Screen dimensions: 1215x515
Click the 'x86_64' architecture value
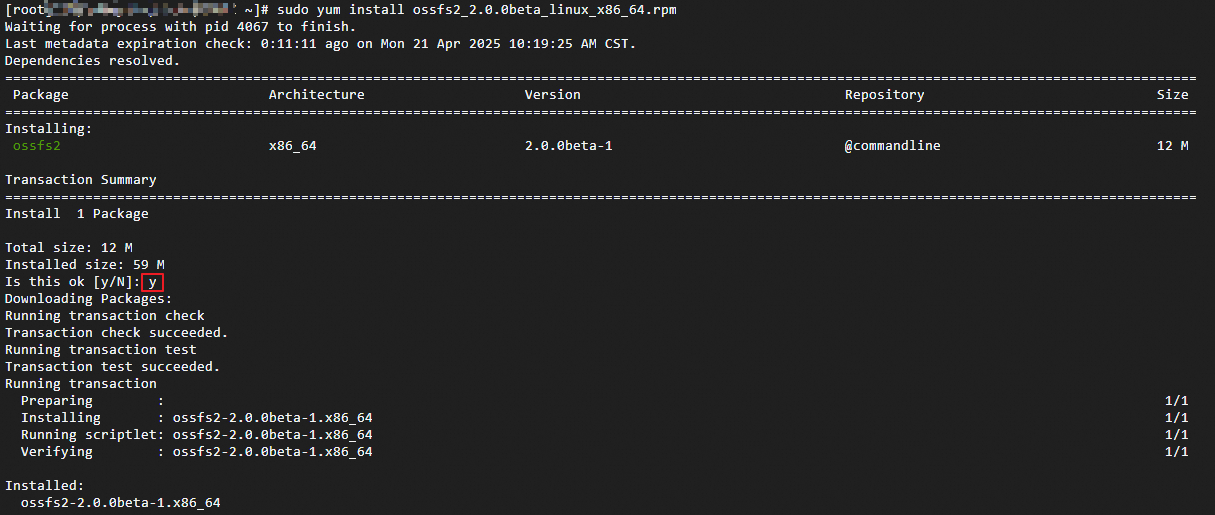(293, 146)
